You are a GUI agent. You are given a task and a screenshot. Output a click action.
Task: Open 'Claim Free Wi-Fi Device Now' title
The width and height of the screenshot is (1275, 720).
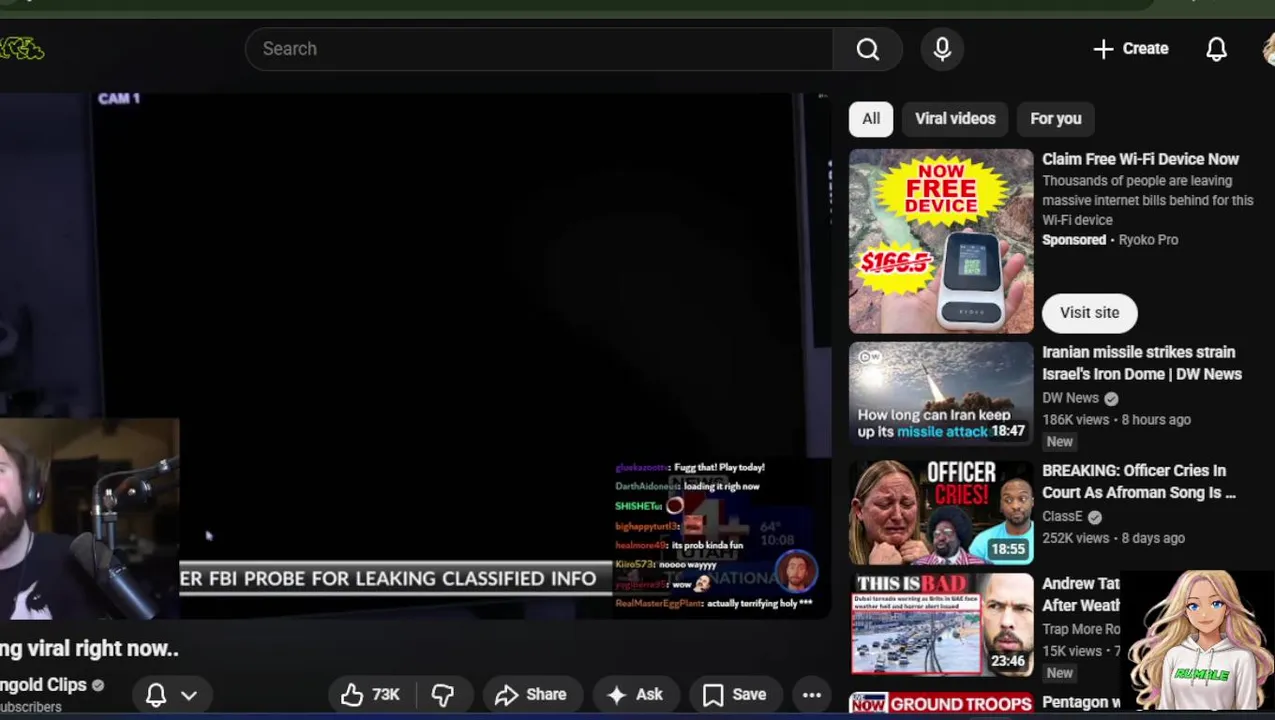click(x=1140, y=159)
